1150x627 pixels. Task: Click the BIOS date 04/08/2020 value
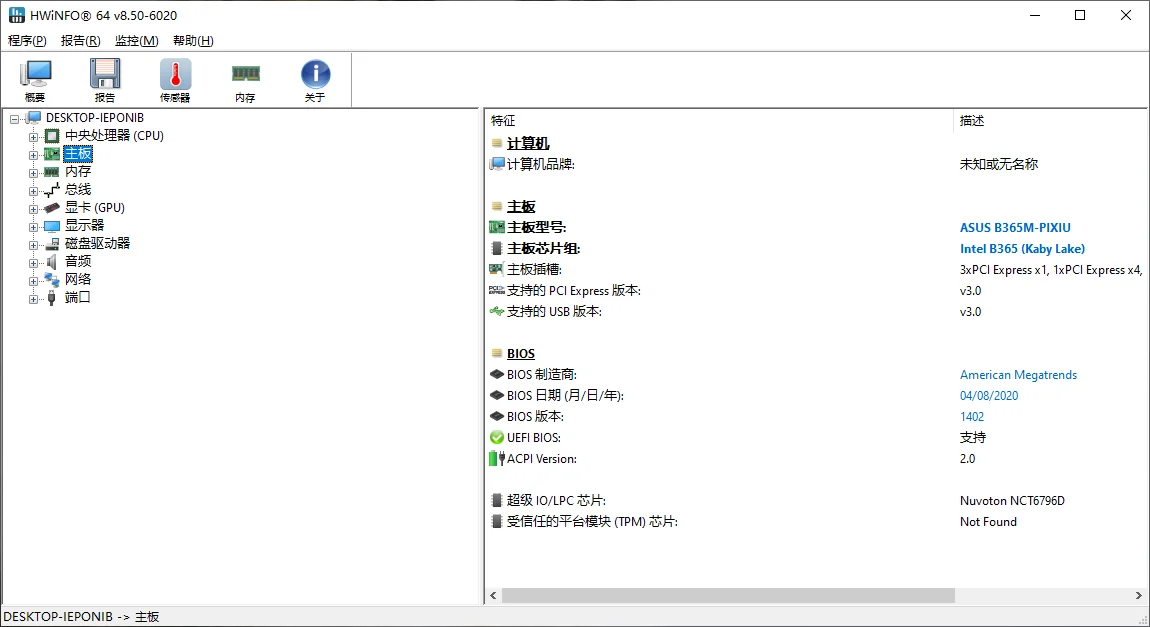(x=989, y=395)
